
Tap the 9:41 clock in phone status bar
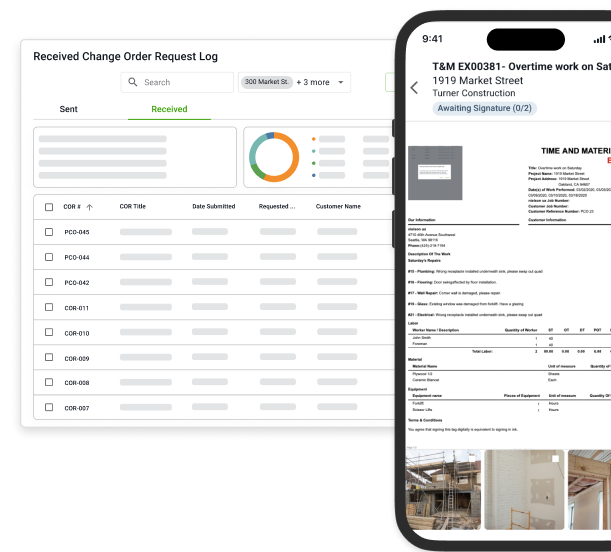433,39
